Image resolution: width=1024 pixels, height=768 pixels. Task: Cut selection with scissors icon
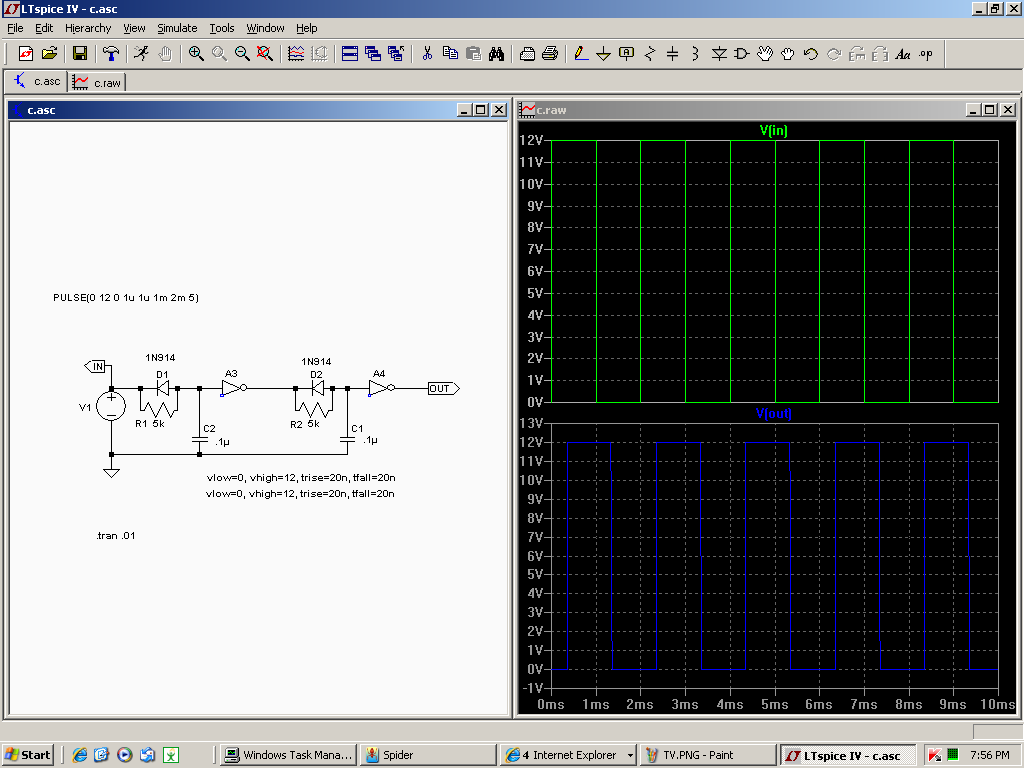[427, 54]
